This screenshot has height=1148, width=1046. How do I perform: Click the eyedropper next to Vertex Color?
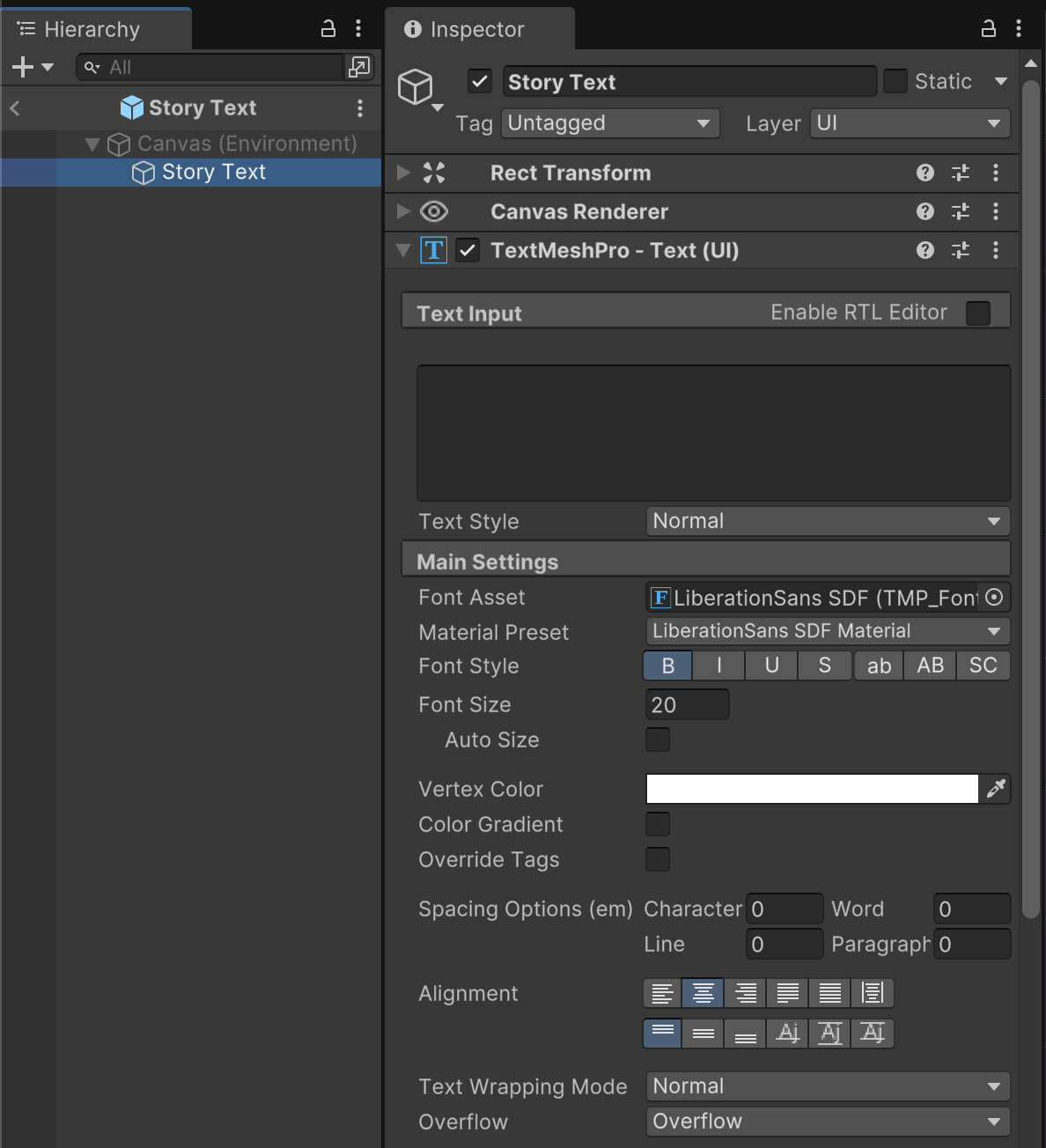click(x=996, y=789)
